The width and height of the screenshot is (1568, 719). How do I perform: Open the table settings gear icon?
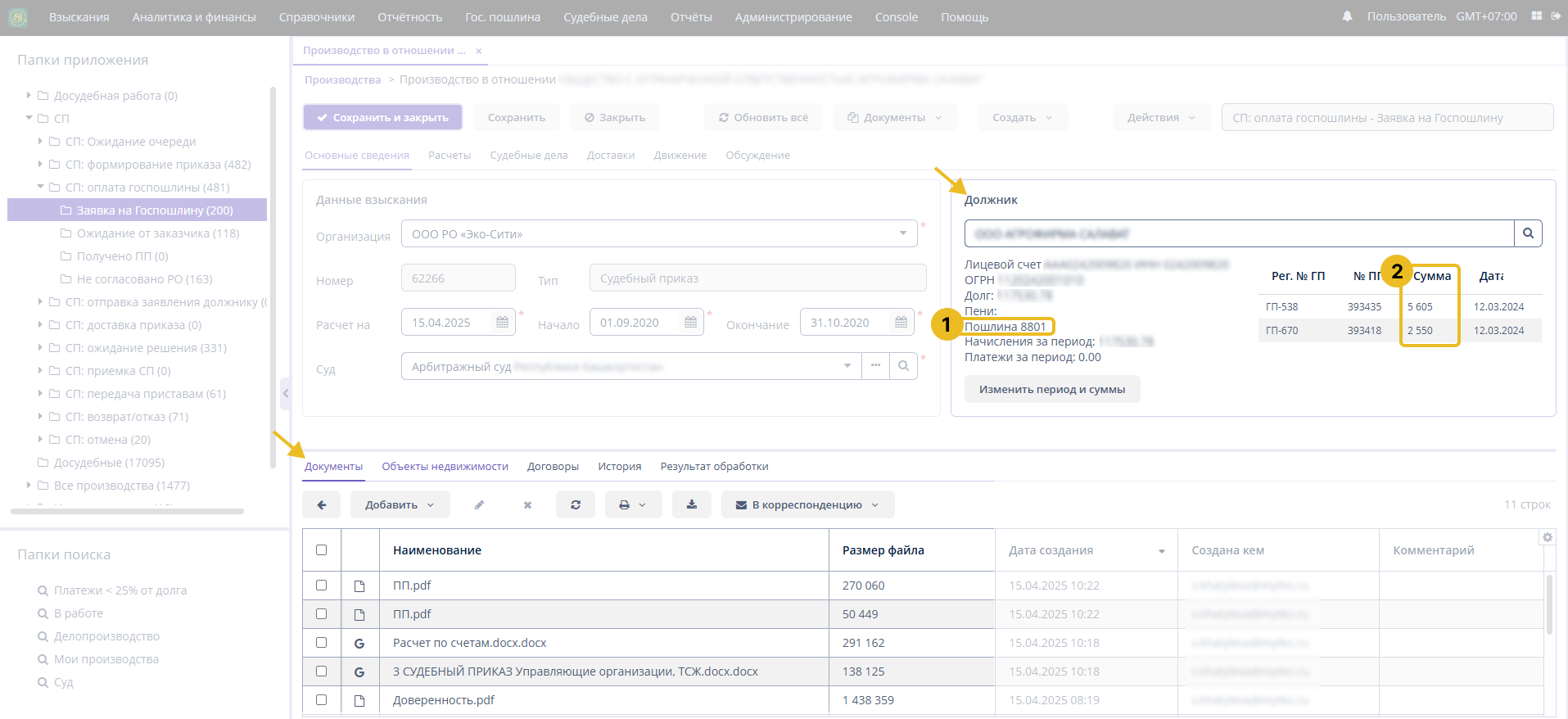(x=1547, y=538)
